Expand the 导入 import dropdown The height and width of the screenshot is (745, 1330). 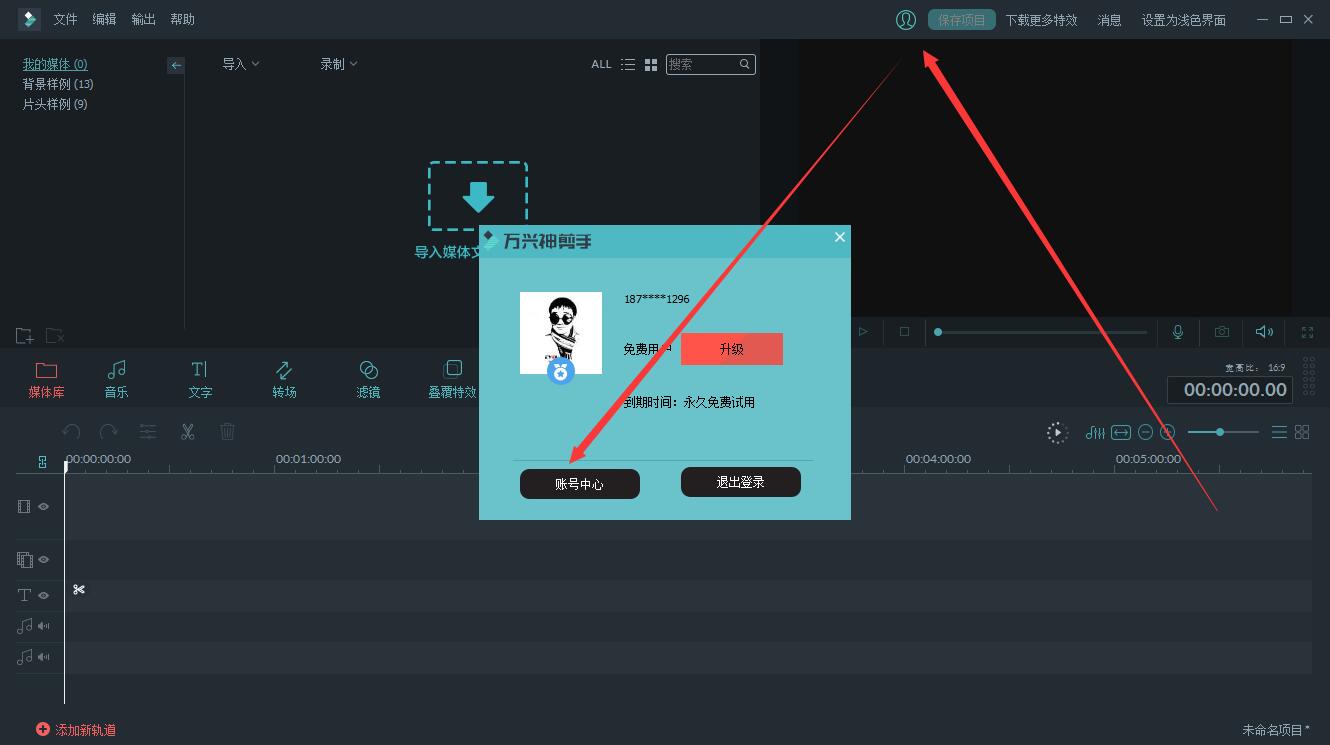coord(240,64)
